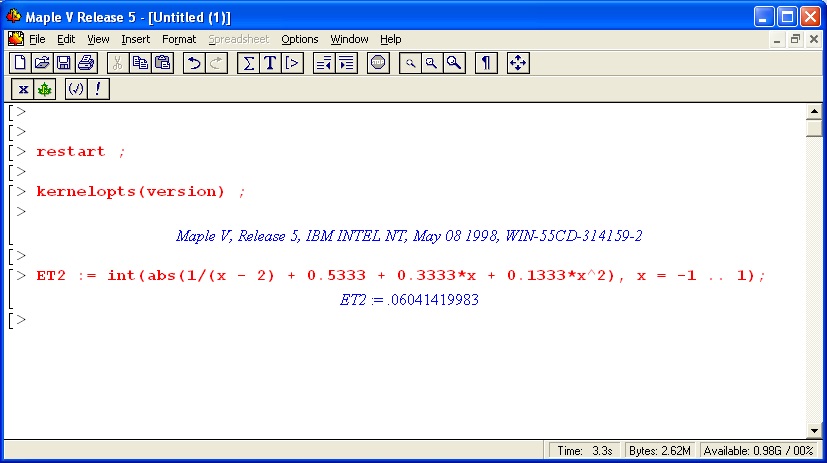The width and height of the screenshot is (827, 463).
Task: Insert text using the T icon
Action: click(x=270, y=63)
